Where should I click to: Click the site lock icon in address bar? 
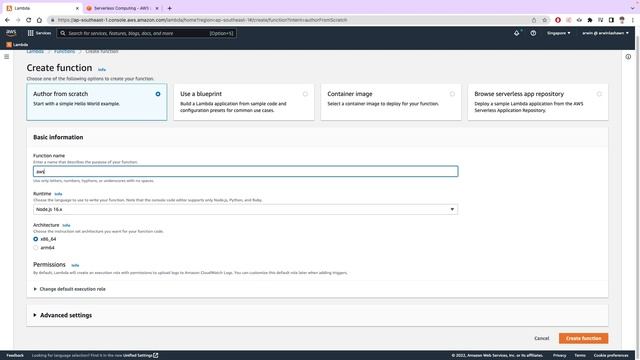(x=53, y=20)
